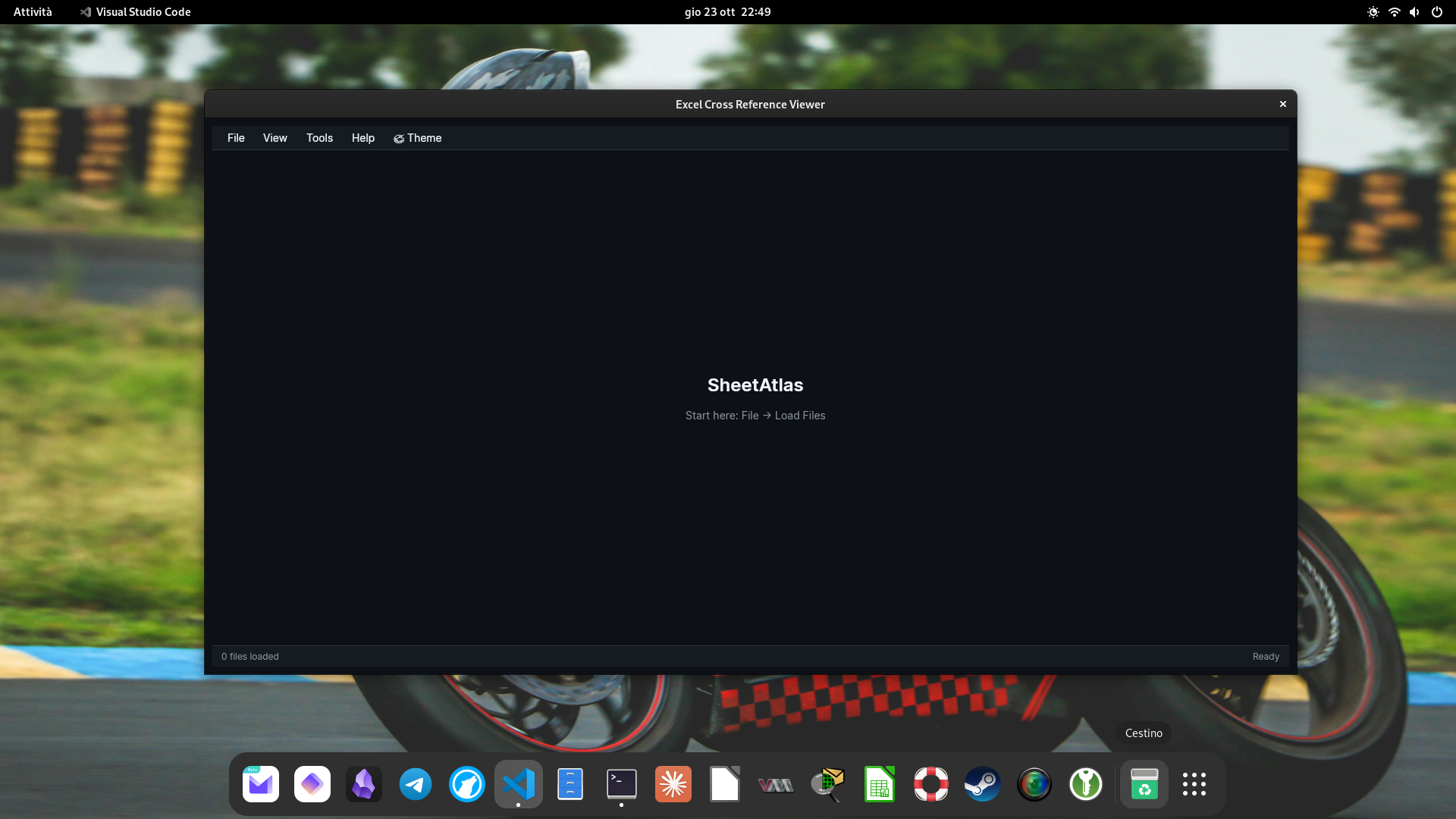The width and height of the screenshot is (1456, 819).
Task: Click the Attività activities button
Action: (x=33, y=12)
